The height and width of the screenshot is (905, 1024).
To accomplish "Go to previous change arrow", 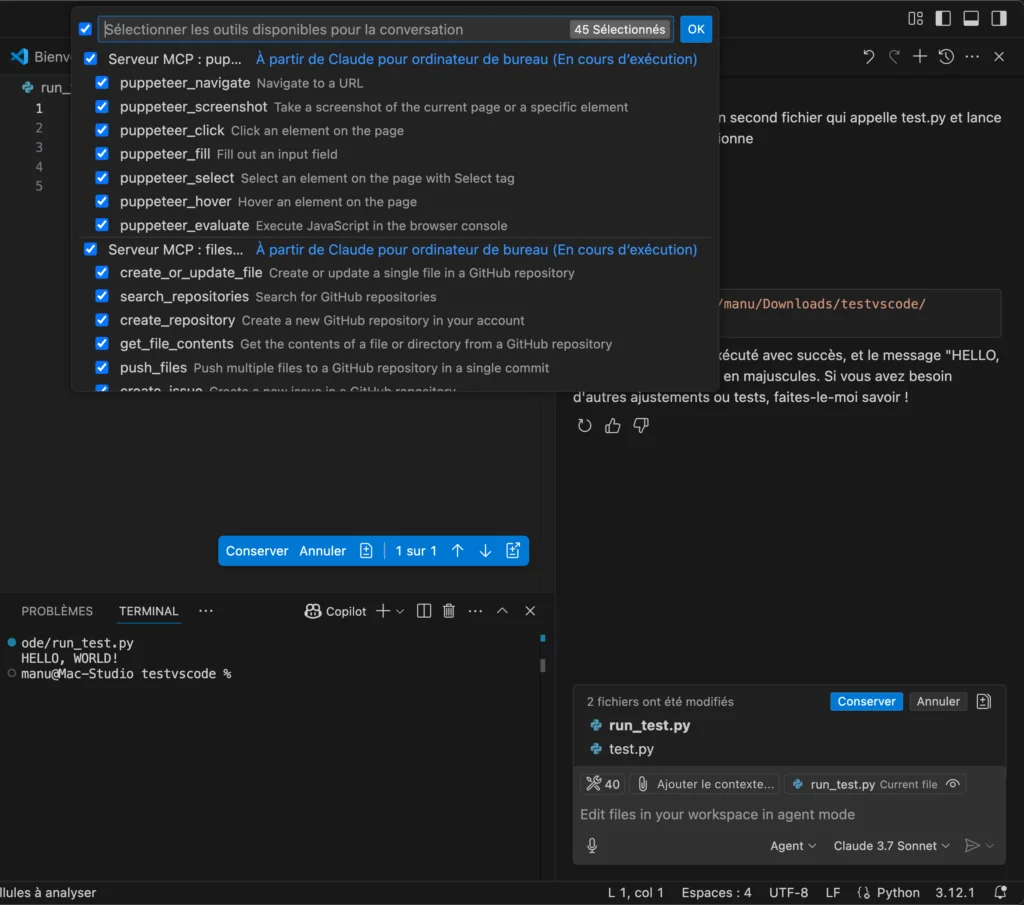I will click(457, 550).
